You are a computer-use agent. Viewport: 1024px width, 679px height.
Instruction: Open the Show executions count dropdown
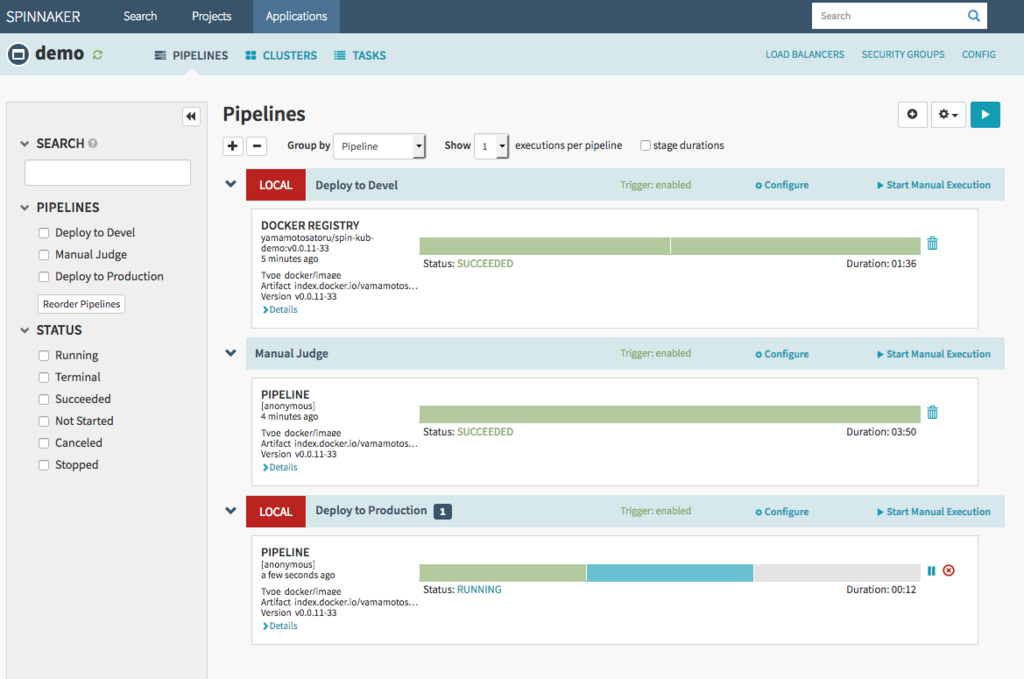(492, 146)
